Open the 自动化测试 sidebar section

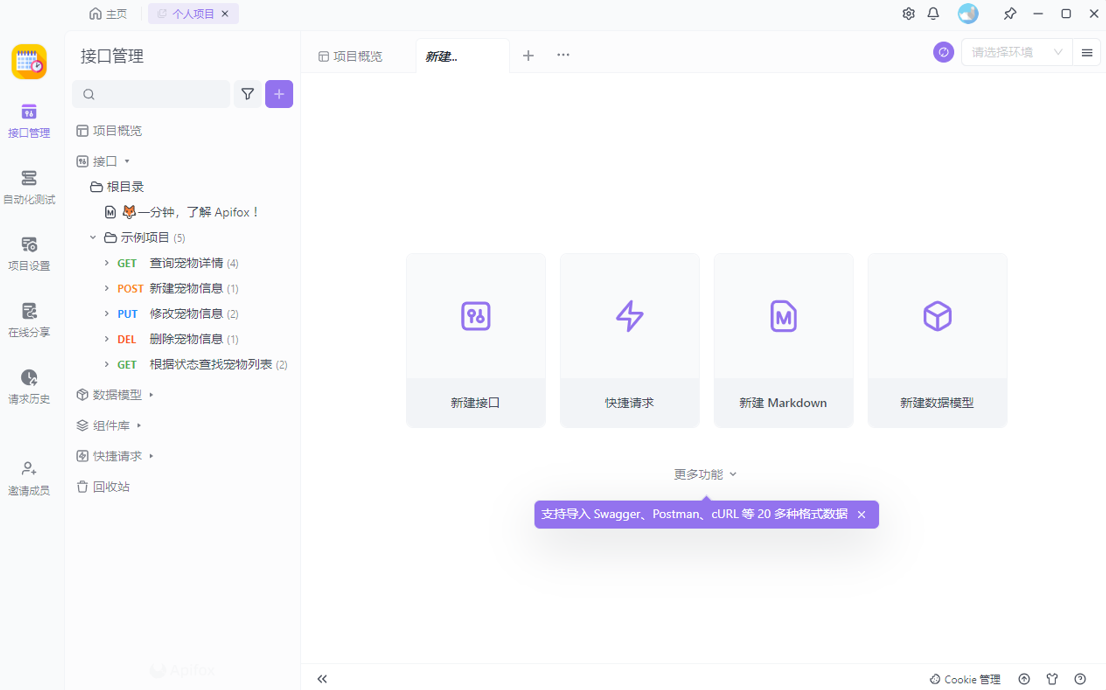coord(29,186)
